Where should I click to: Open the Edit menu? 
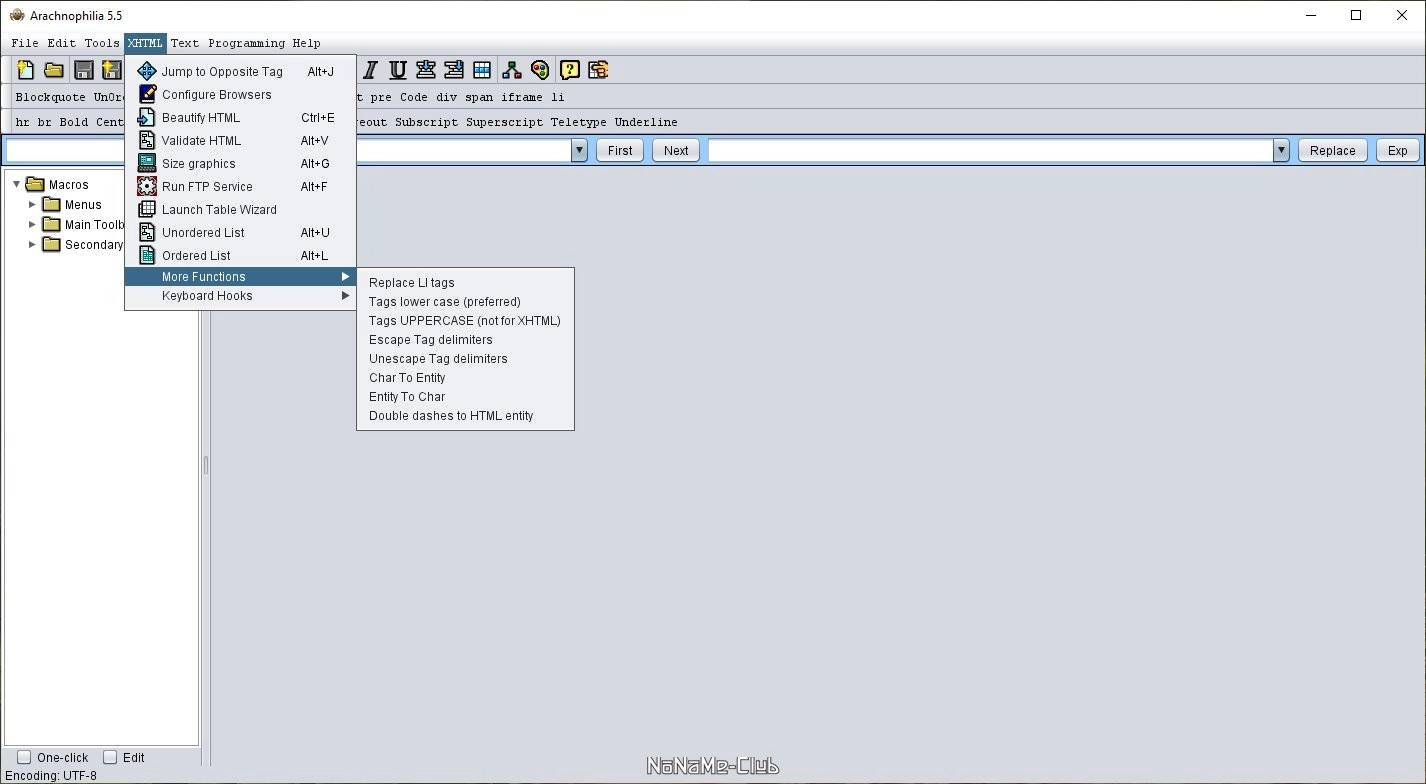coord(61,43)
